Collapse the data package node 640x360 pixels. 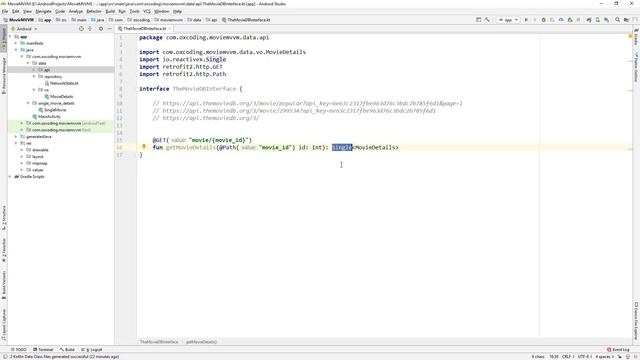pos(28,63)
